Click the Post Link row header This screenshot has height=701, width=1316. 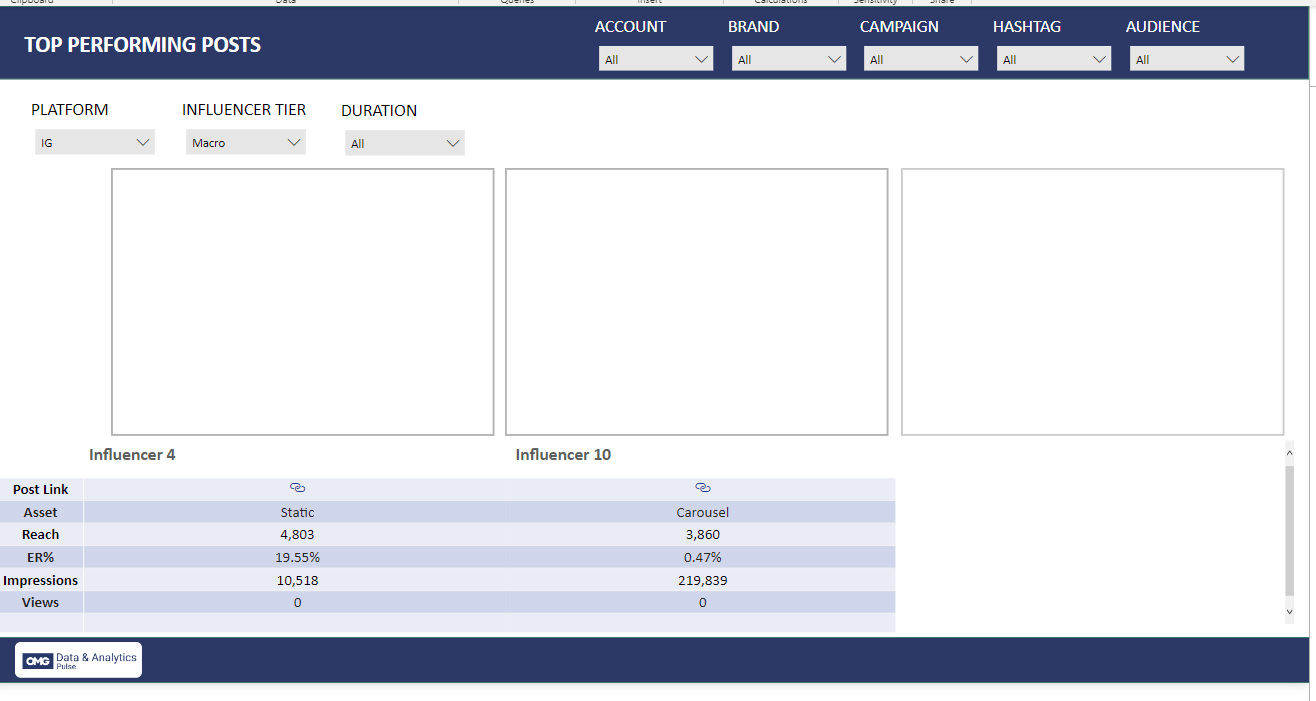pyautogui.click(x=41, y=489)
